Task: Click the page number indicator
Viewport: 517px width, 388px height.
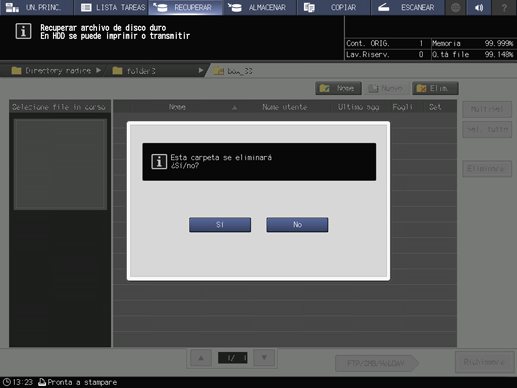Action: click(232, 358)
